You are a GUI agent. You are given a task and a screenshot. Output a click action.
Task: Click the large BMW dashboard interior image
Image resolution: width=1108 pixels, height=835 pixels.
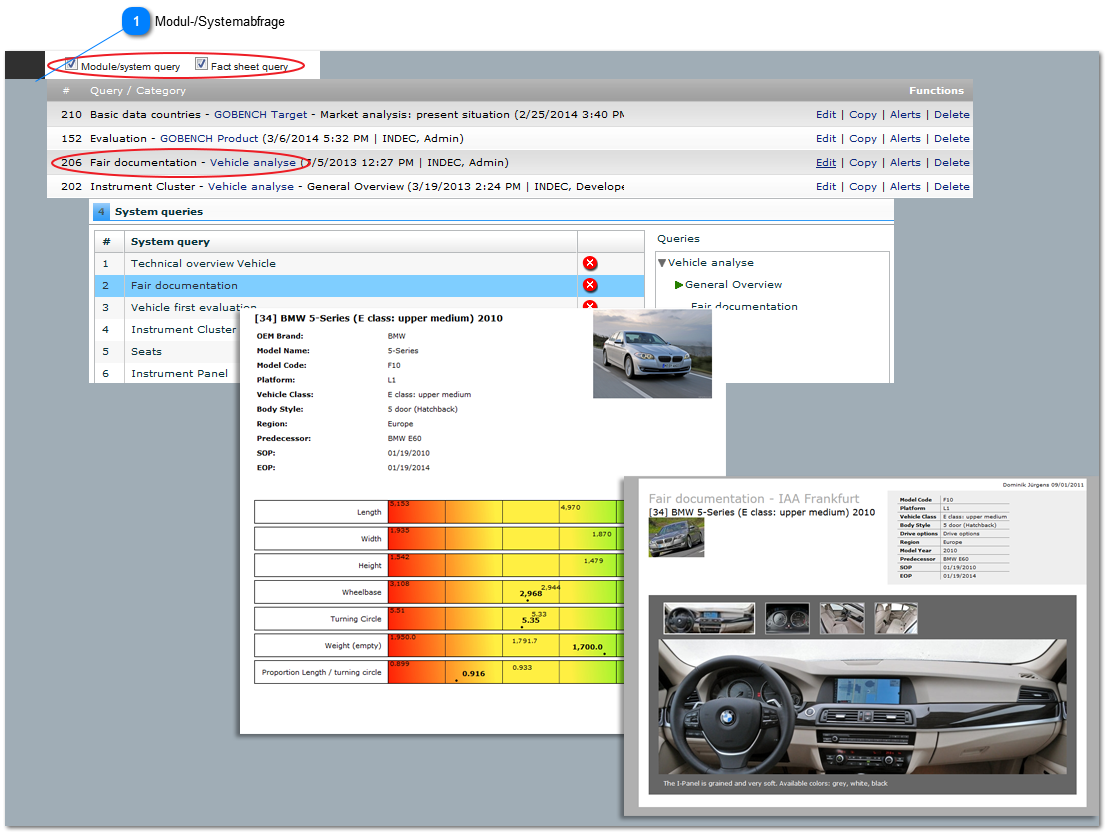click(862, 706)
